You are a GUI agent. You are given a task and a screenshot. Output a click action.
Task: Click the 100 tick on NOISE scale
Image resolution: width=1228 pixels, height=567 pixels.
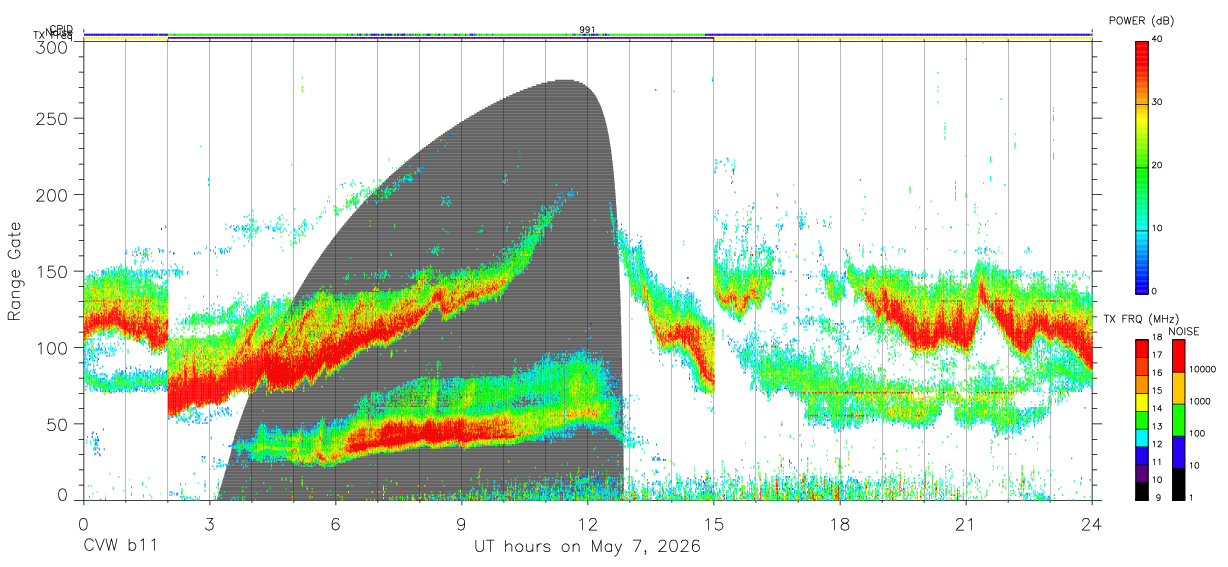(x=1199, y=433)
